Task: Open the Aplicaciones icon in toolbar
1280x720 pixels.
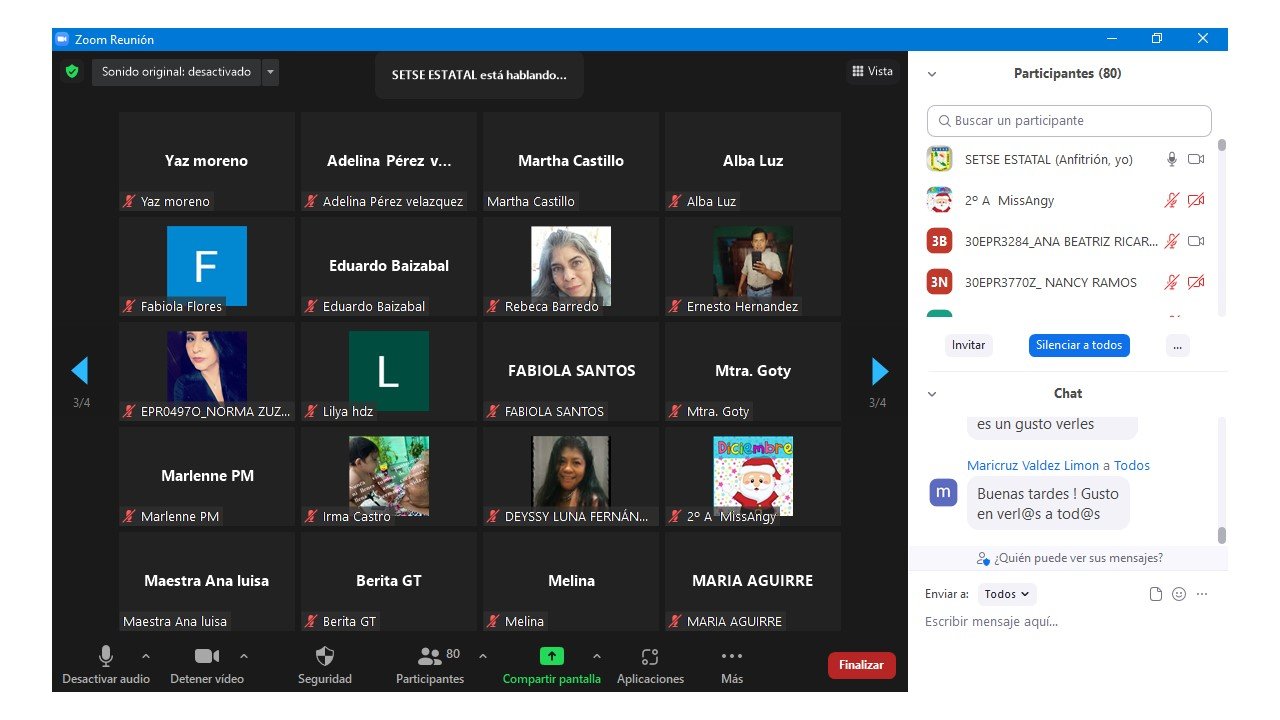Action: pos(650,657)
